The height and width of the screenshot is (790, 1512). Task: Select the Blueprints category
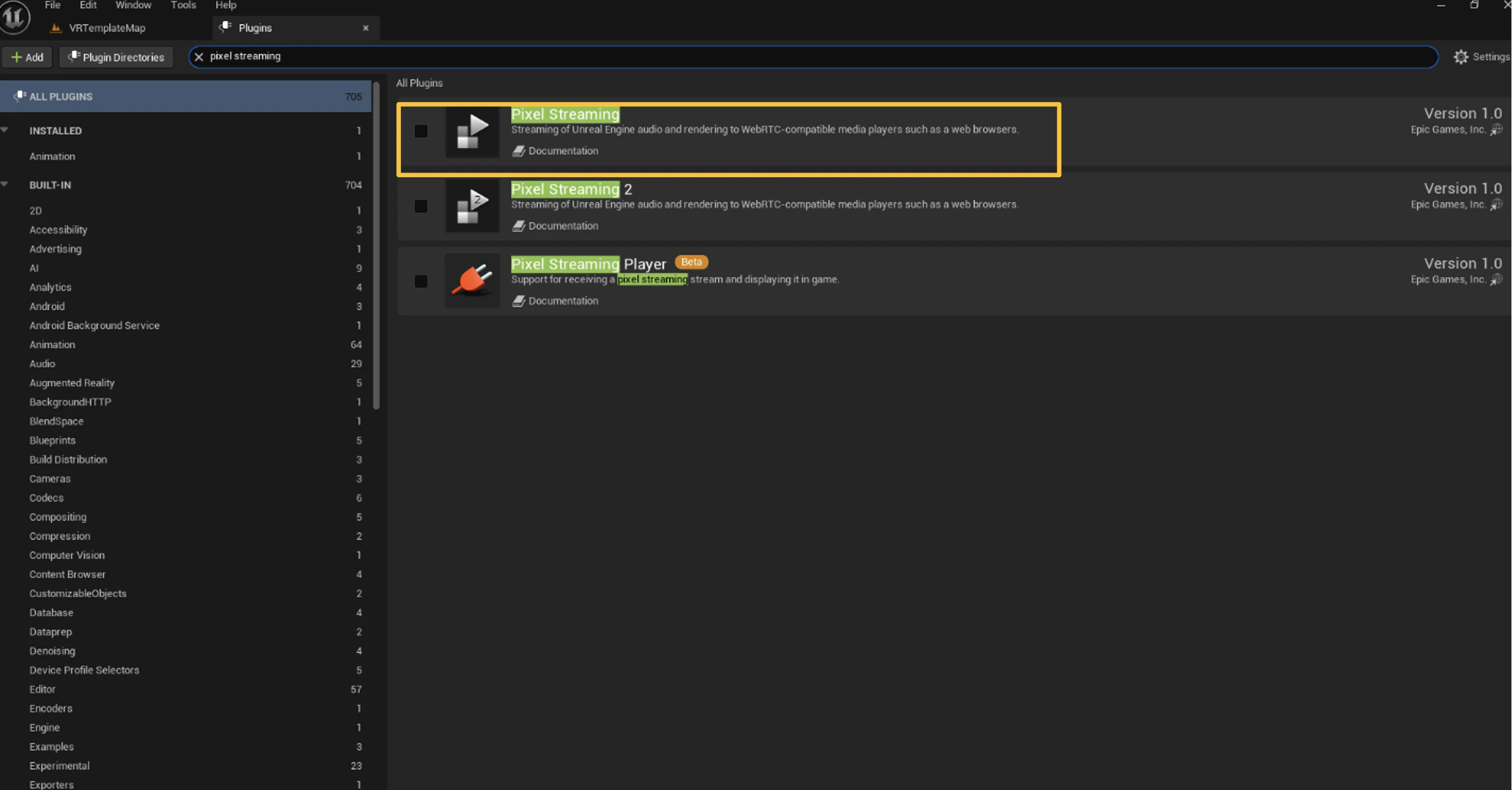click(185, 440)
